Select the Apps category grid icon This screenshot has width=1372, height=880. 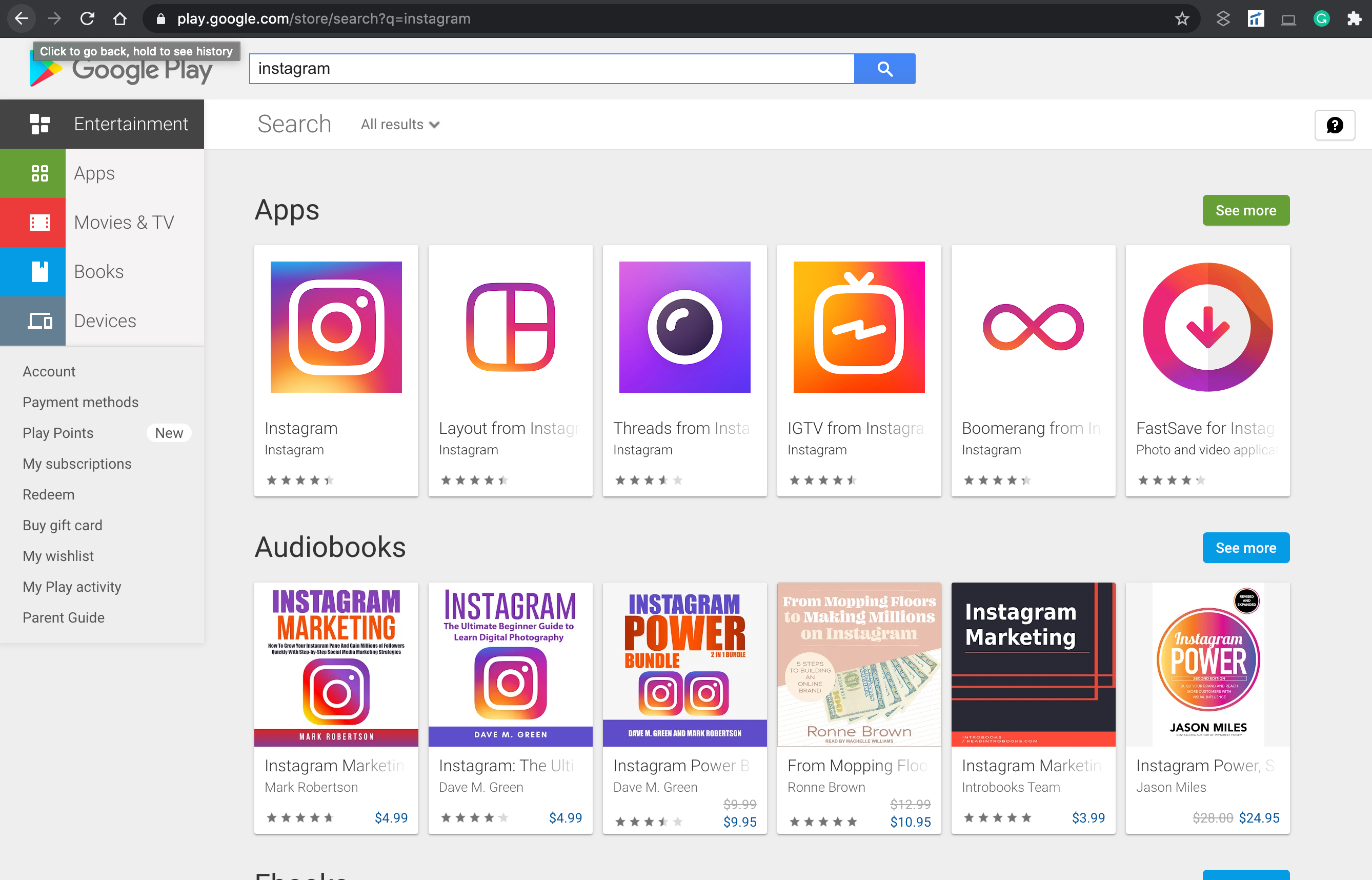40,173
